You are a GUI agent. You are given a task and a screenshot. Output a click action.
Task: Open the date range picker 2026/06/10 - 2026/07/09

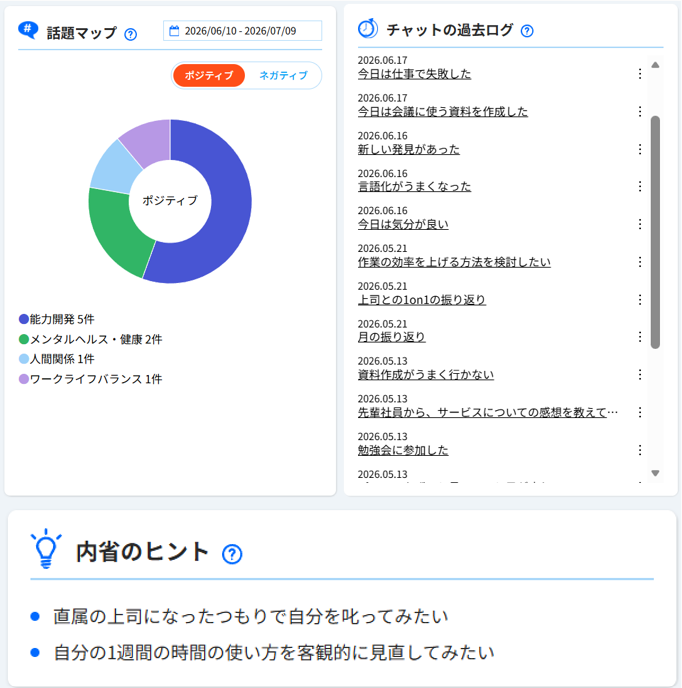tap(242, 31)
